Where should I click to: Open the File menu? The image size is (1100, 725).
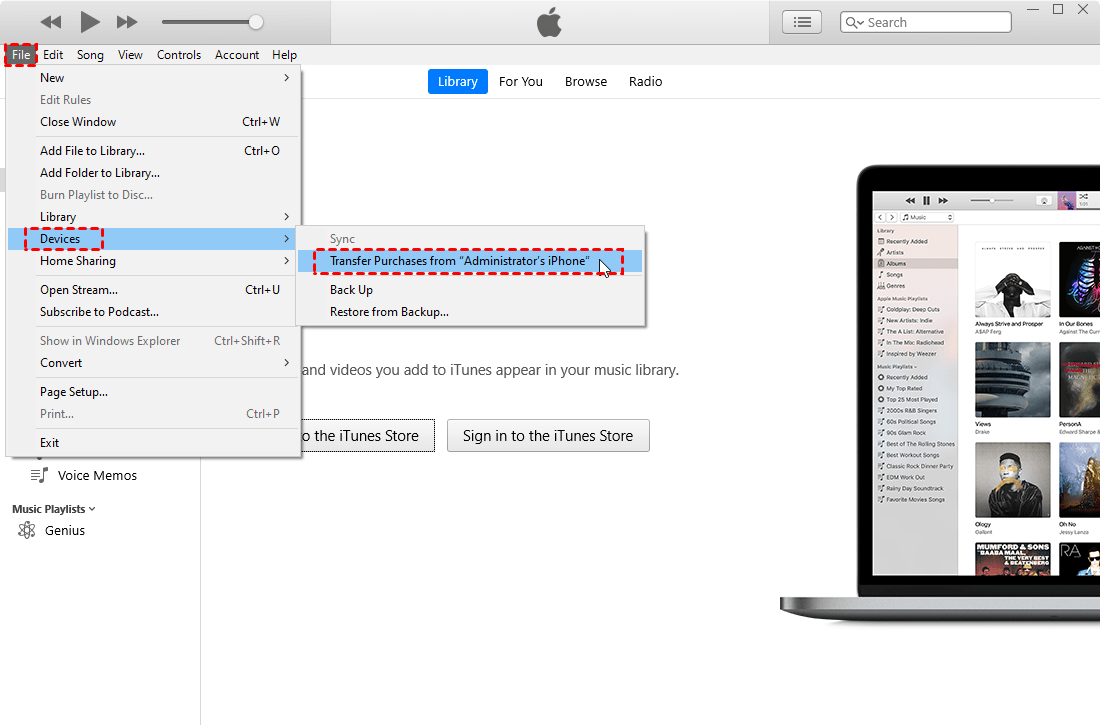coord(20,55)
